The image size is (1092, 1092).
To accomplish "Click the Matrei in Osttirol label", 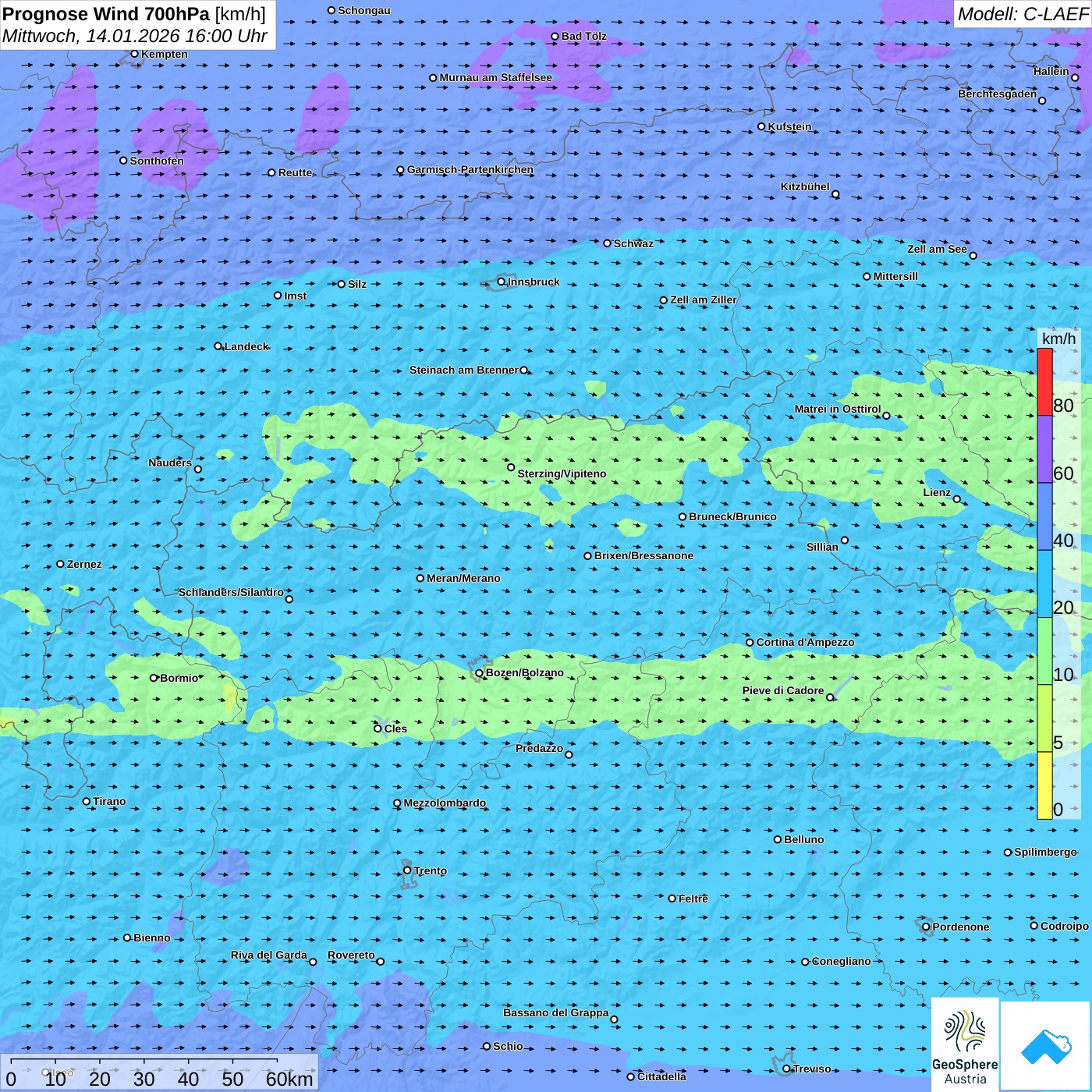I will (838, 409).
